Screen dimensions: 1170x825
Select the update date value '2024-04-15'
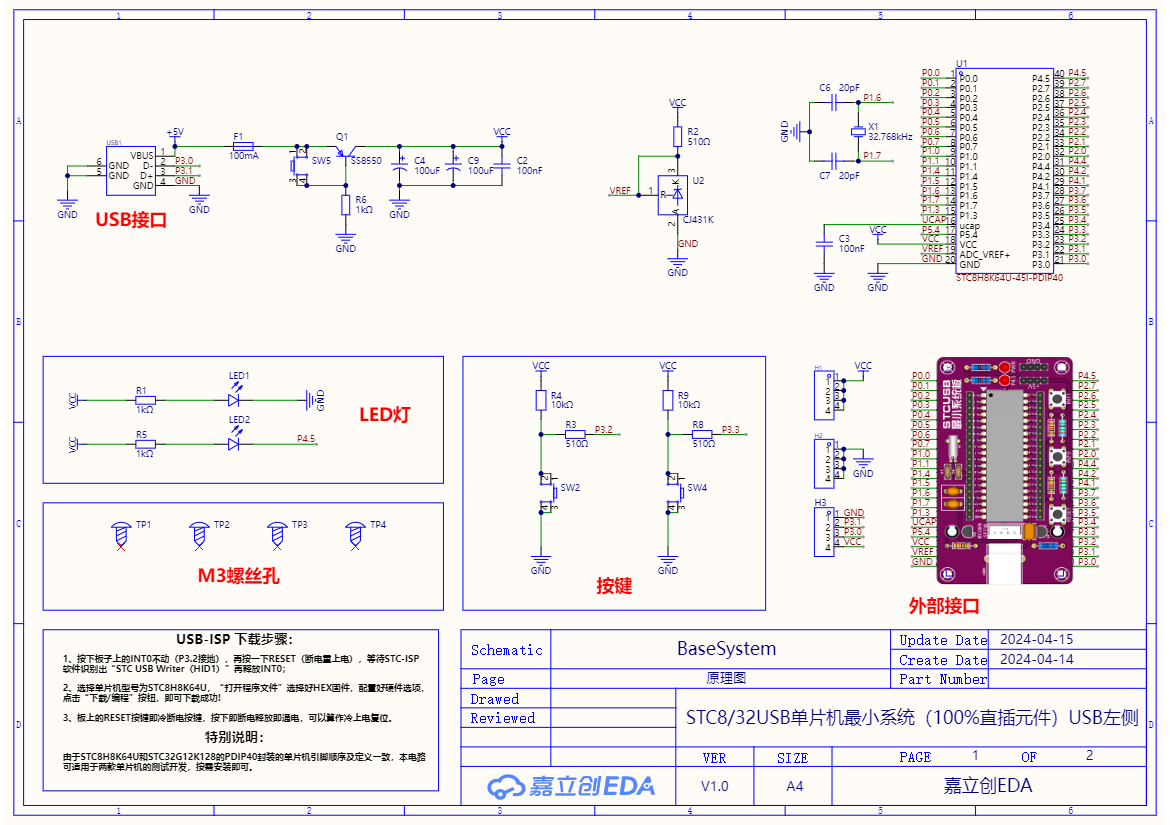pyautogui.click(x=1036, y=640)
